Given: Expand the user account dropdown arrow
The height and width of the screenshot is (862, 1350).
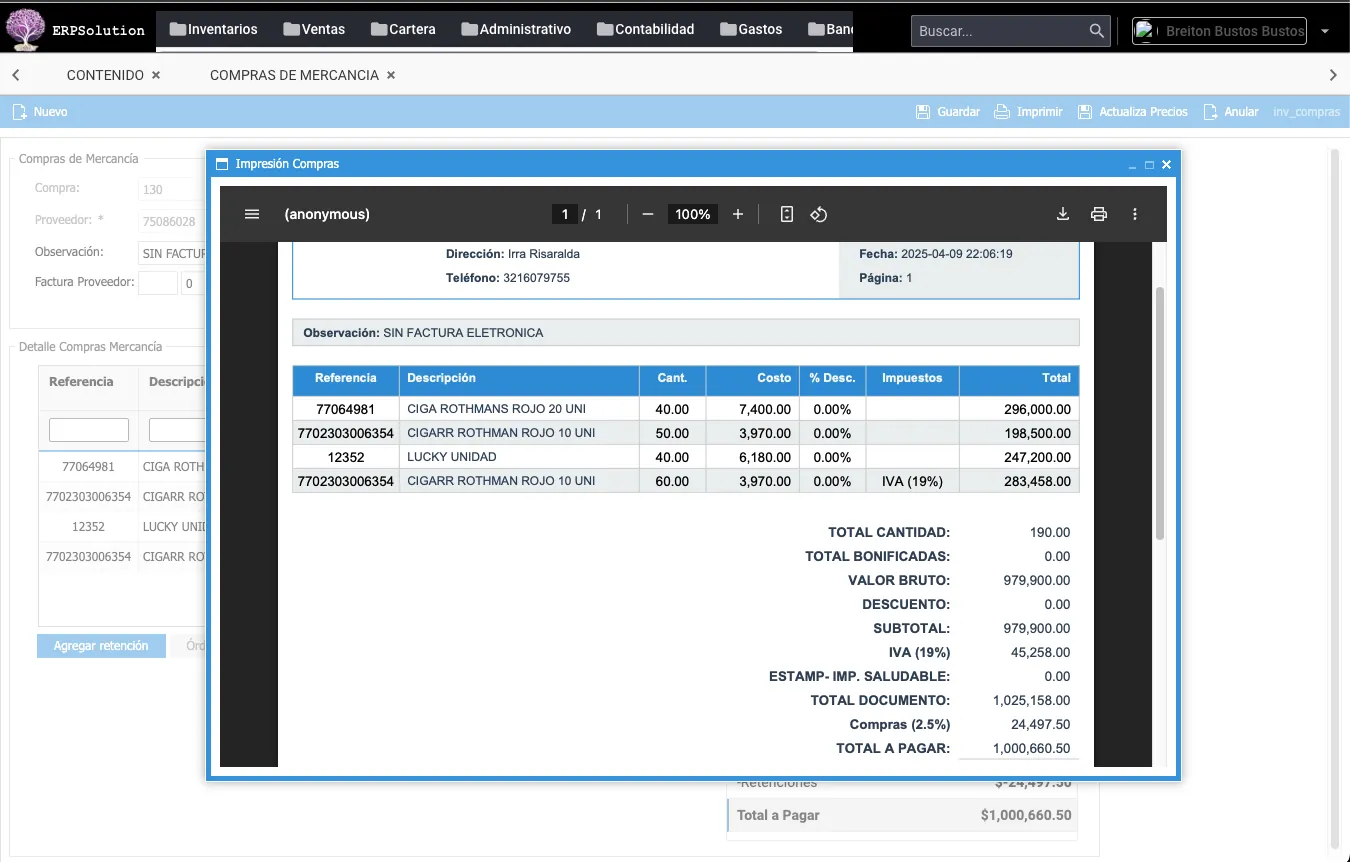Looking at the screenshot, I should [1325, 31].
